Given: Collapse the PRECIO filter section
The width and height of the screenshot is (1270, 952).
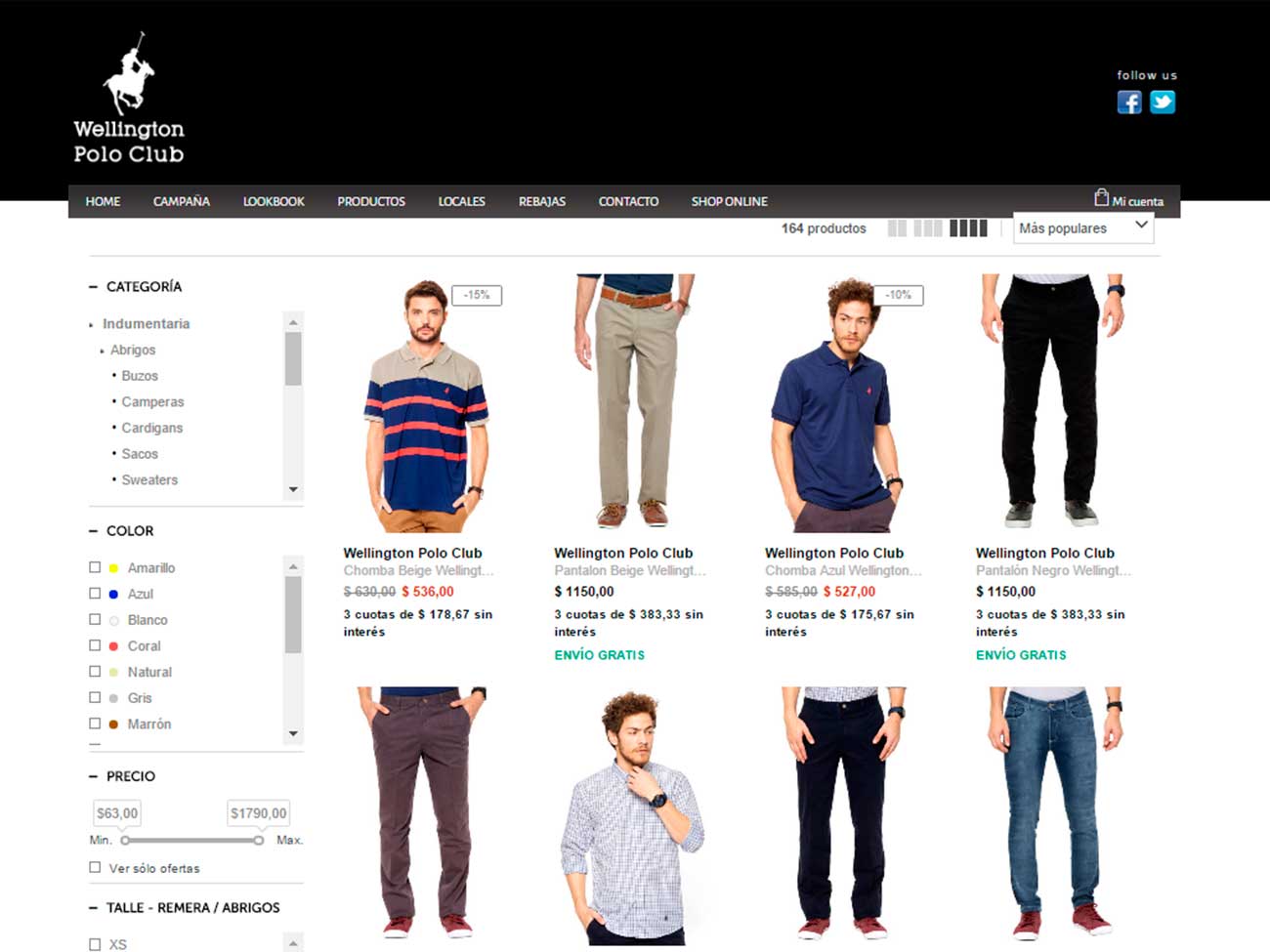Looking at the screenshot, I should [x=94, y=776].
